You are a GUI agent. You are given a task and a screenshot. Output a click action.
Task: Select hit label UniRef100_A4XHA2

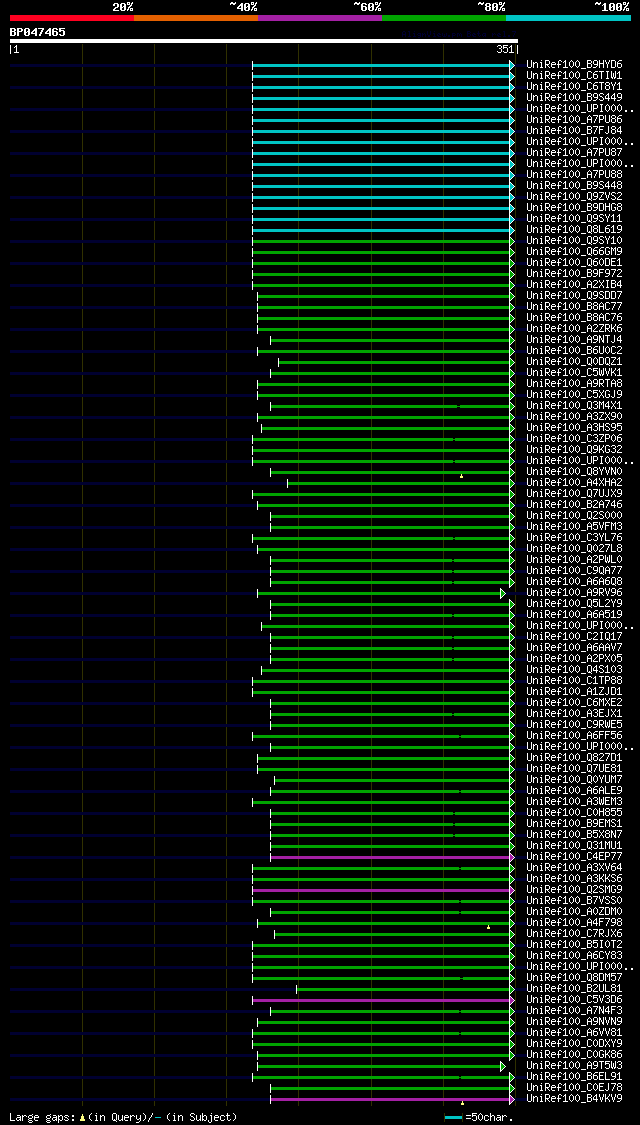[574, 483]
